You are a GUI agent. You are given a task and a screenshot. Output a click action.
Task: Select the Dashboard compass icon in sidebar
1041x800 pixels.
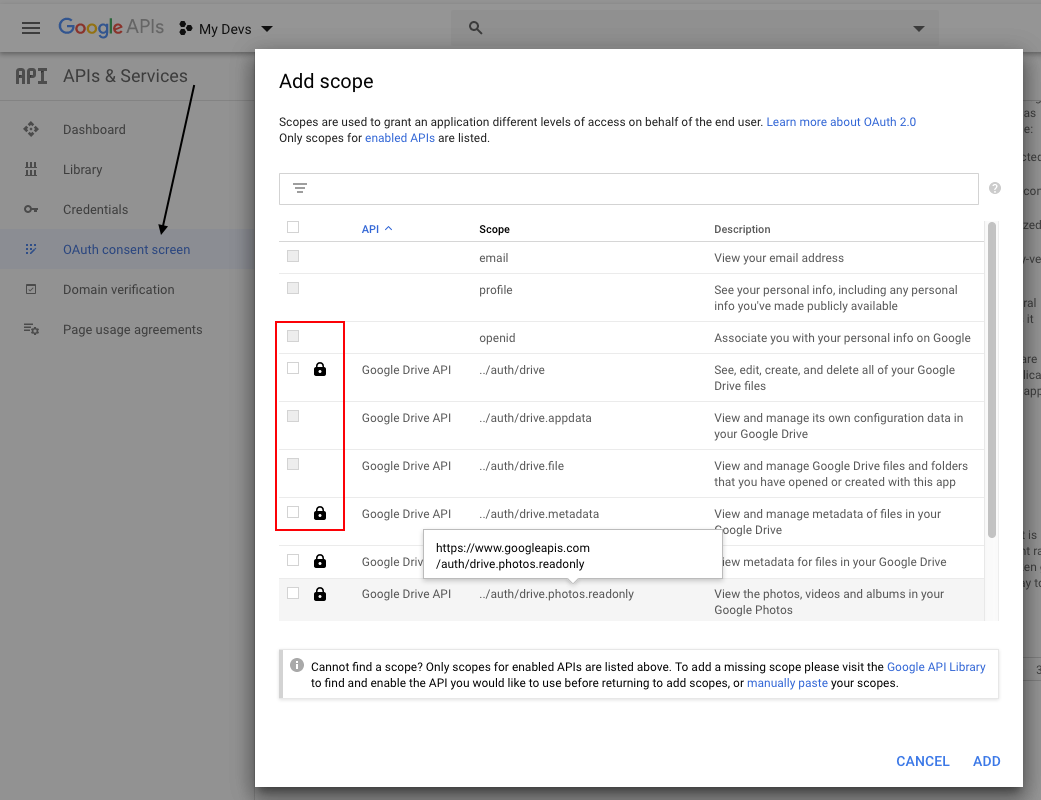pyautogui.click(x=31, y=129)
